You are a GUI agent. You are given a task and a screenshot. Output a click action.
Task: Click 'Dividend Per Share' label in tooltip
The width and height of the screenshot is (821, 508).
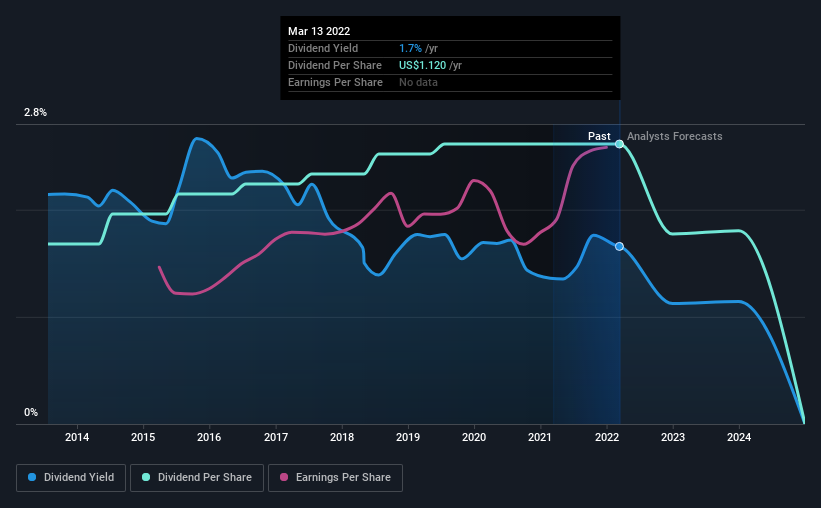point(335,65)
